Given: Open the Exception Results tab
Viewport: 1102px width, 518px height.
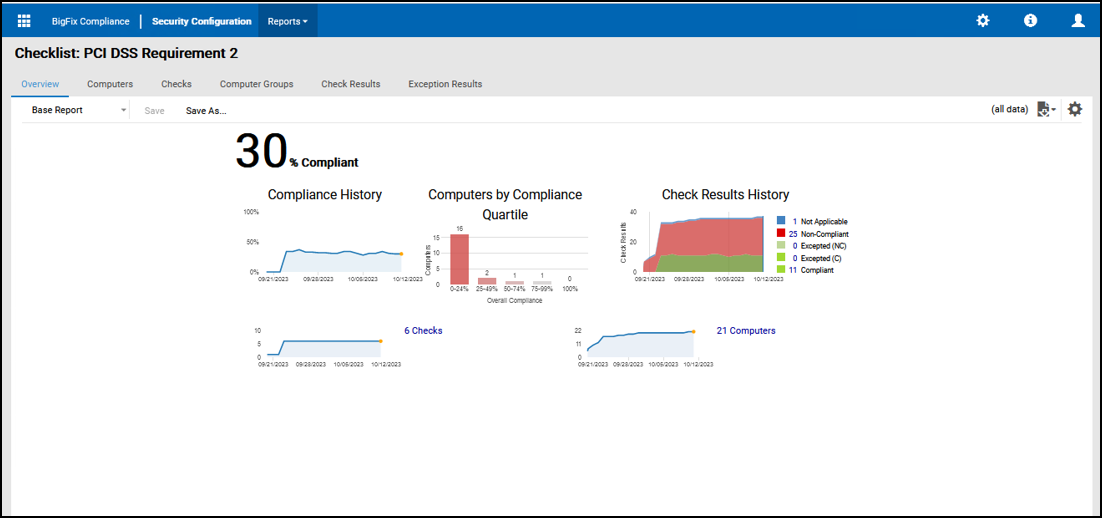Looking at the screenshot, I should tap(445, 84).
